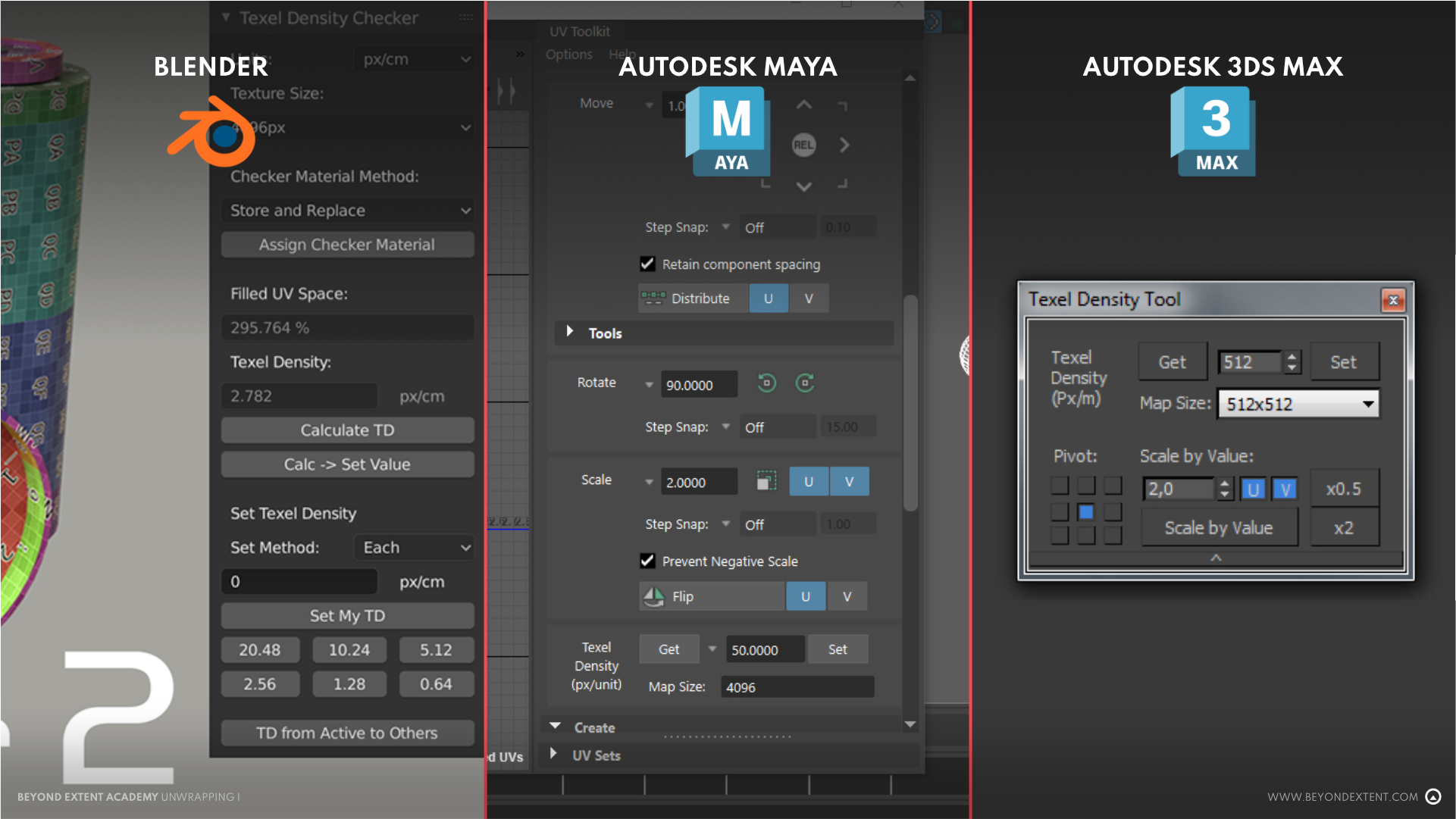Toggle Retain component spacing checkbox

click(647, 264)
